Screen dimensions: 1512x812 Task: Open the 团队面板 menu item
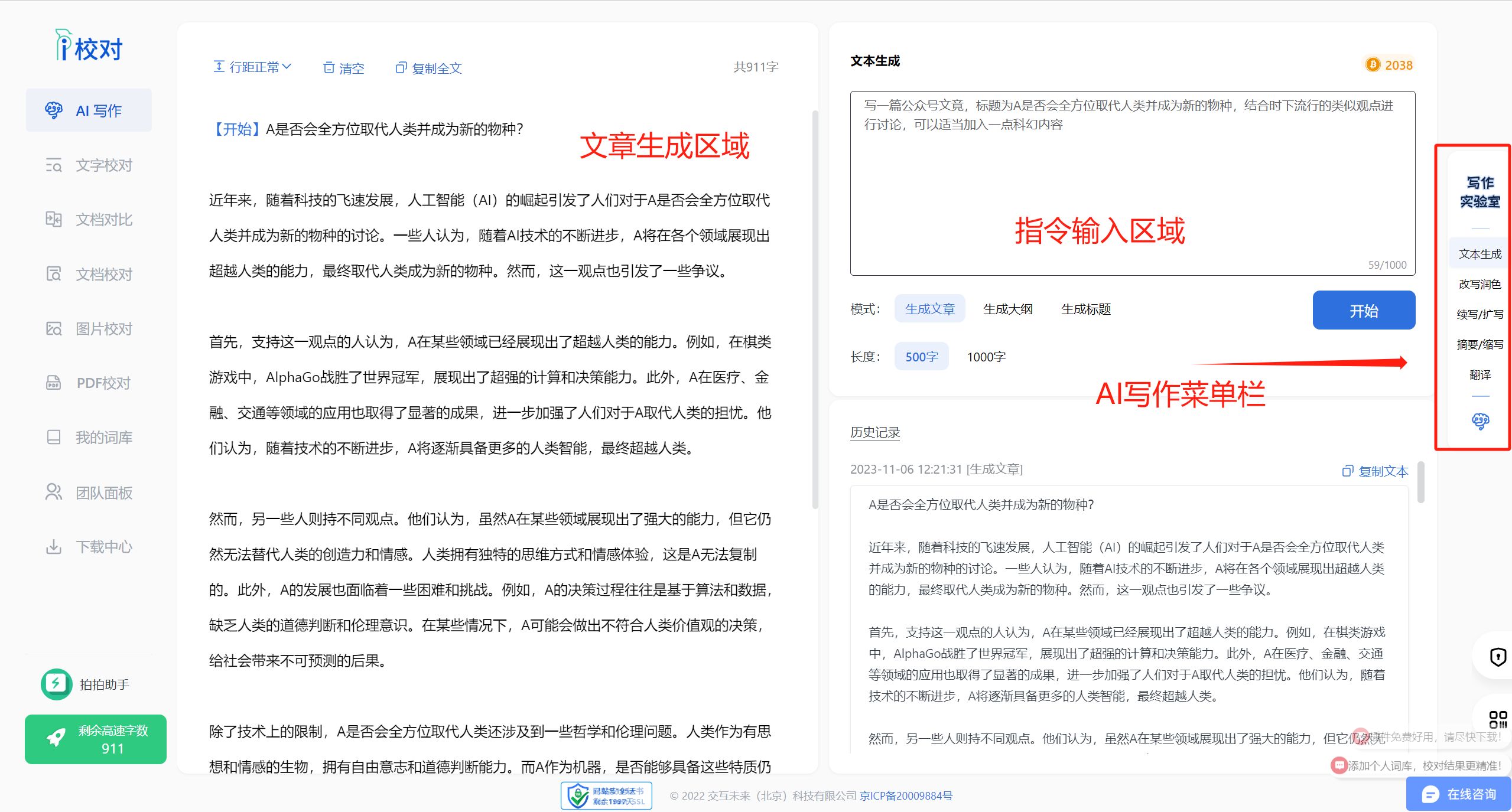tap(89, 493)
